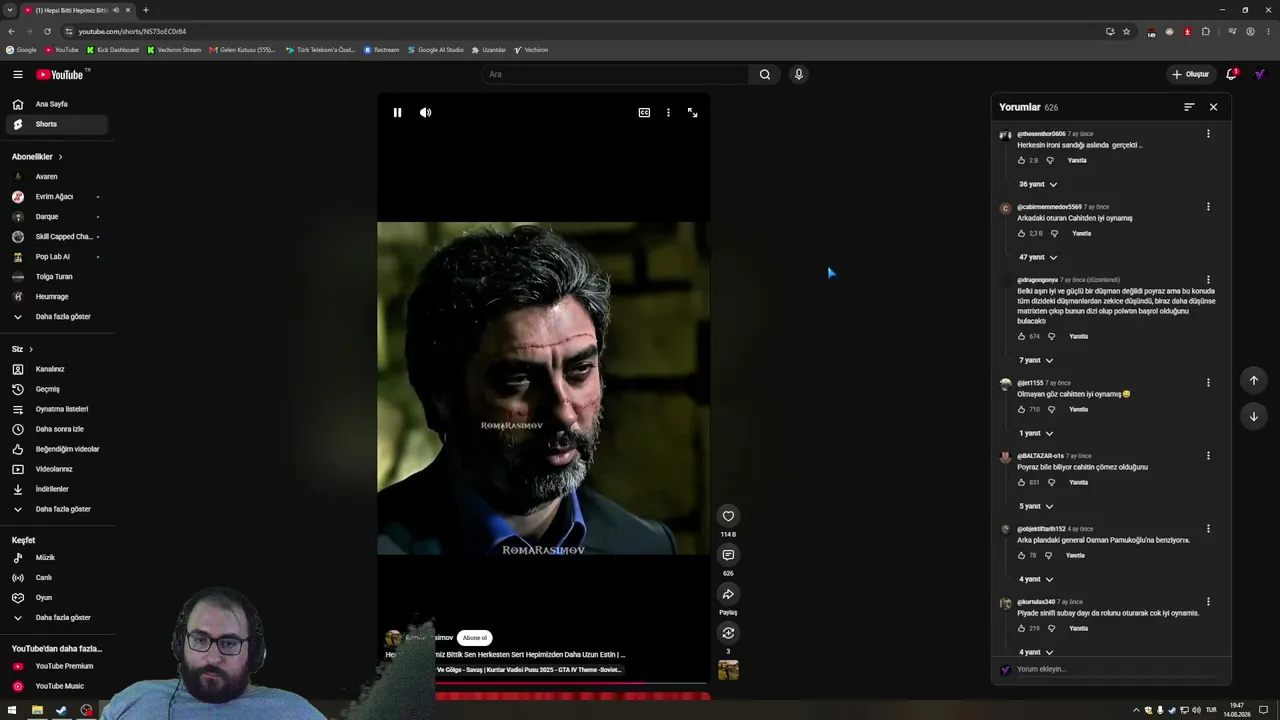Viewport: 1280px width, 720px height.
Task: Expand the 7 yanıt replies
Action: click(x=1036, y=361)
